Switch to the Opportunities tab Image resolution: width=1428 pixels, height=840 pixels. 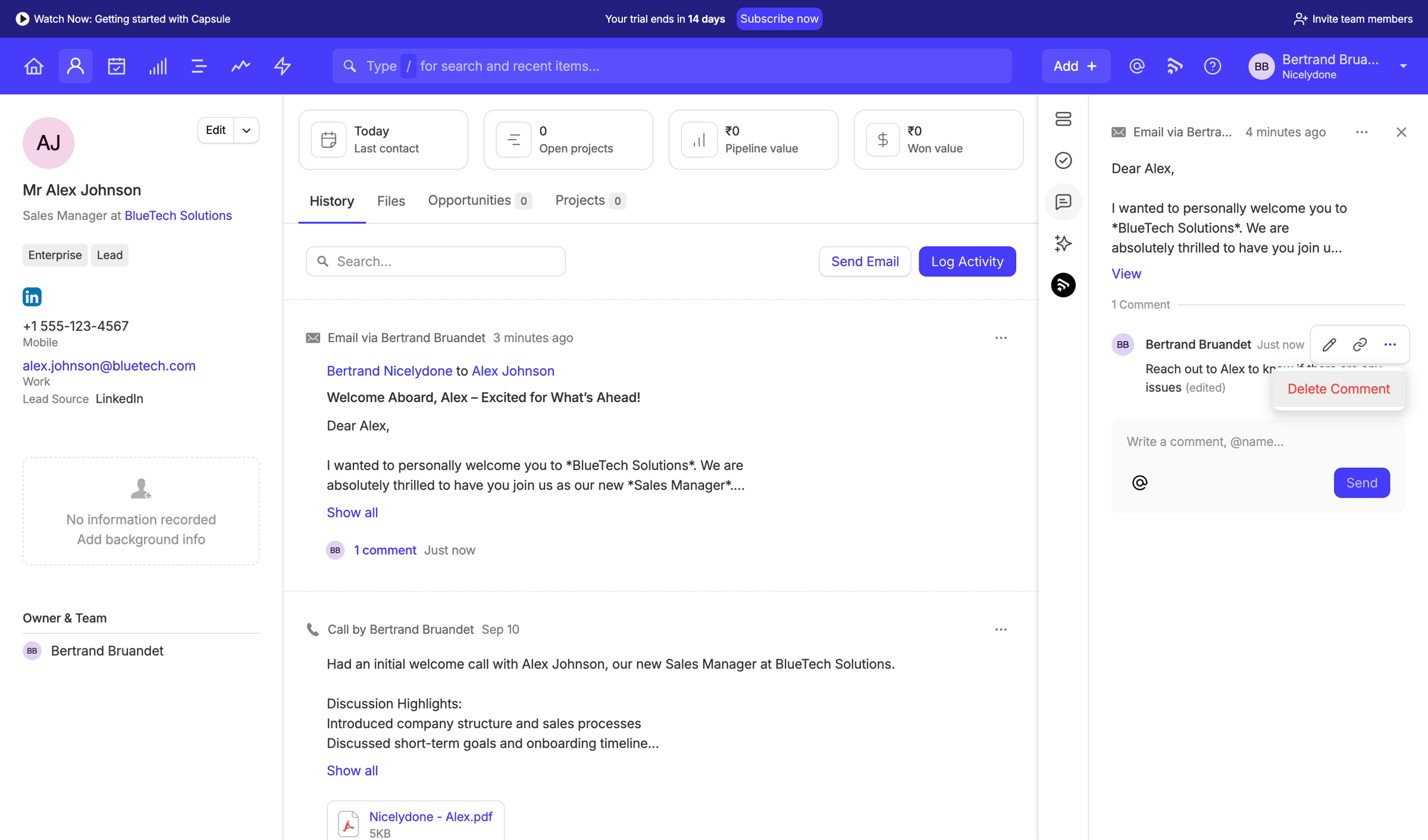pos(480,200)
